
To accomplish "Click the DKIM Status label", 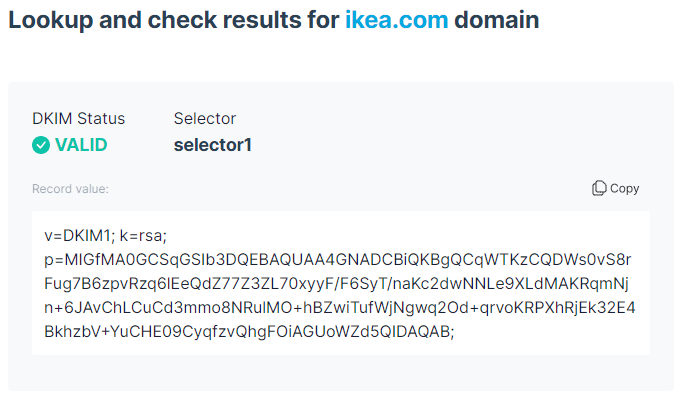I will pos(79,118).
